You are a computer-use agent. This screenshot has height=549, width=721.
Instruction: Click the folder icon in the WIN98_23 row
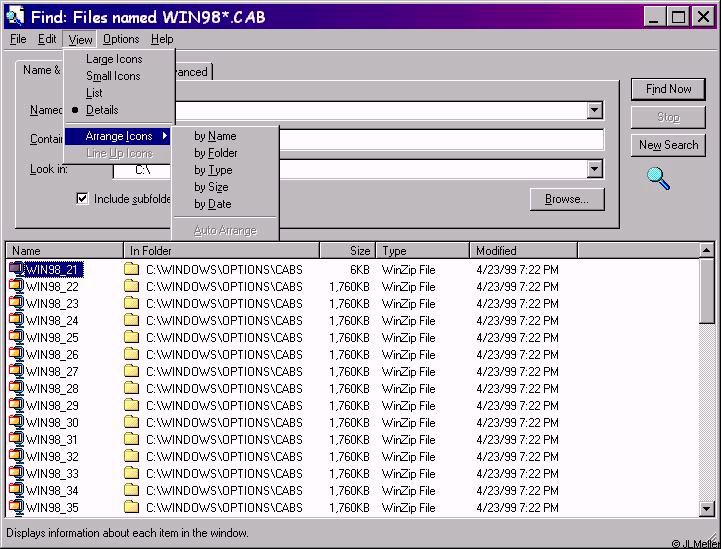point(132,303)
